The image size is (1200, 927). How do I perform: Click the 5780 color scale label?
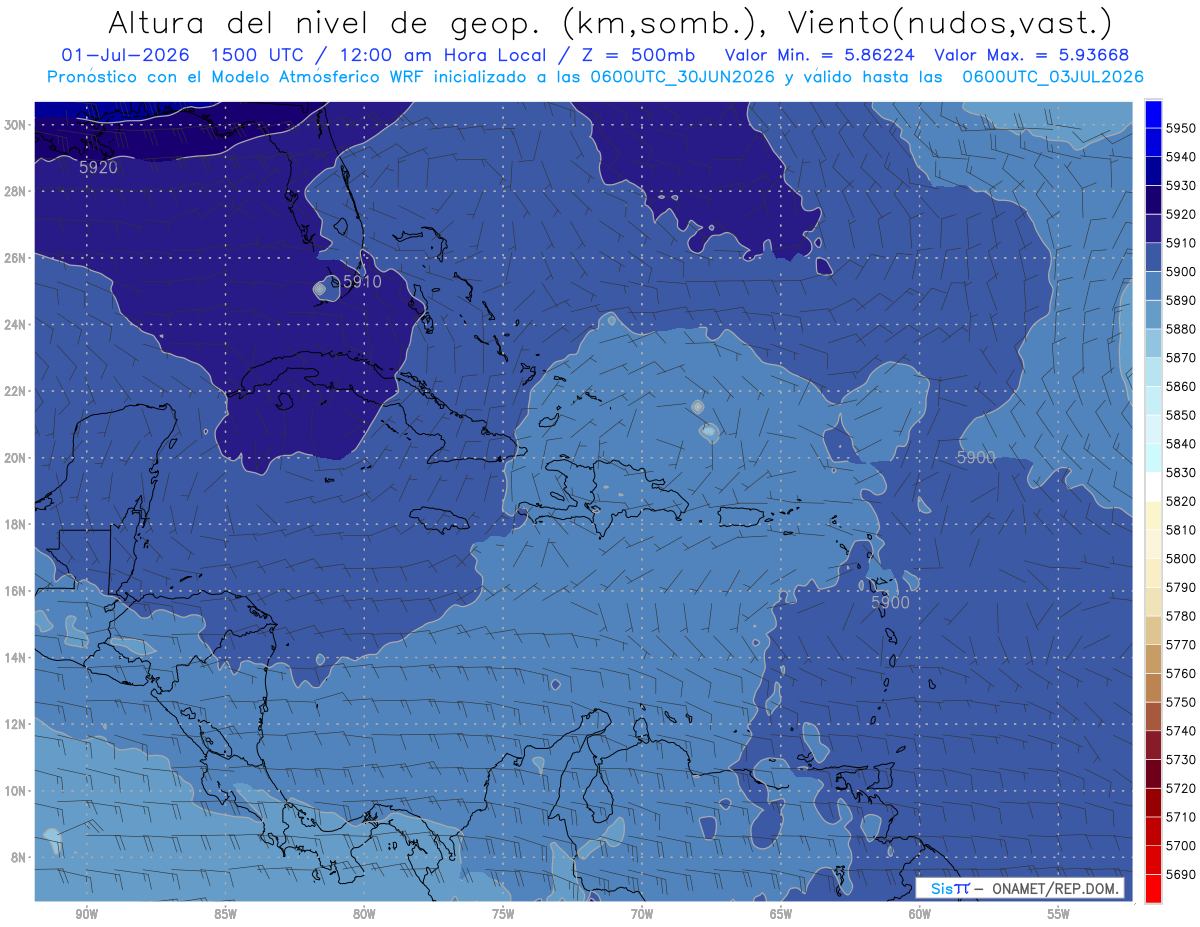click(1181, 616)
